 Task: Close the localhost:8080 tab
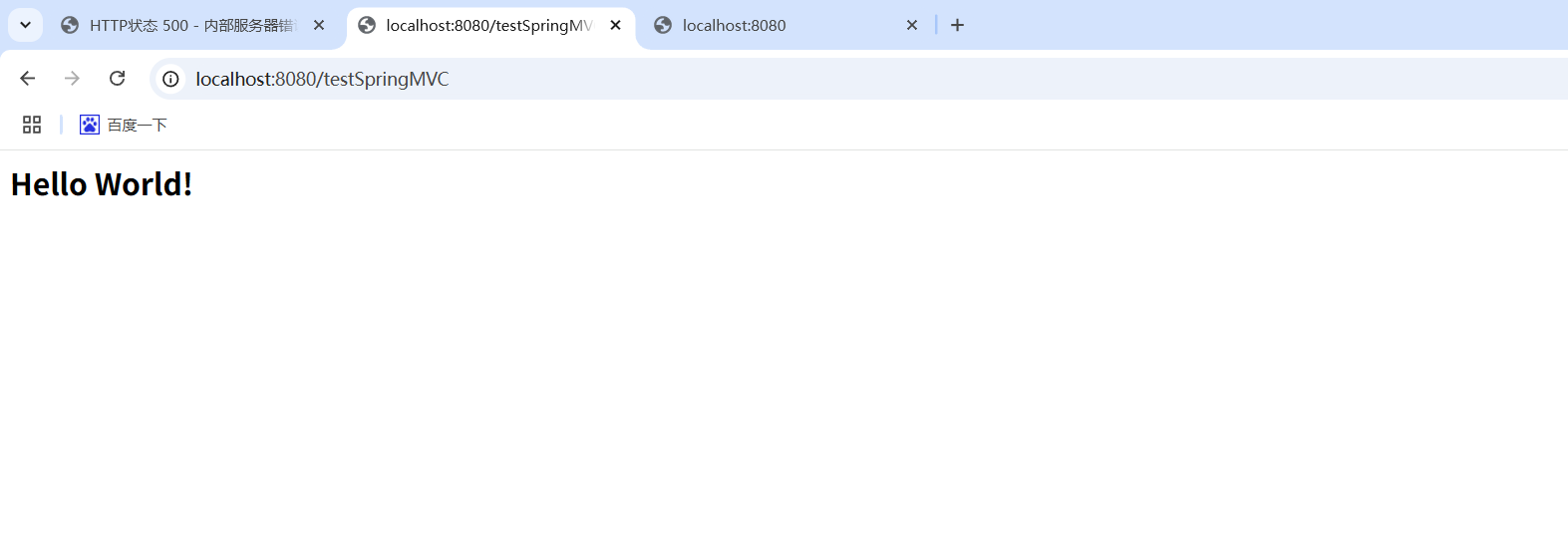click(911, 25)
